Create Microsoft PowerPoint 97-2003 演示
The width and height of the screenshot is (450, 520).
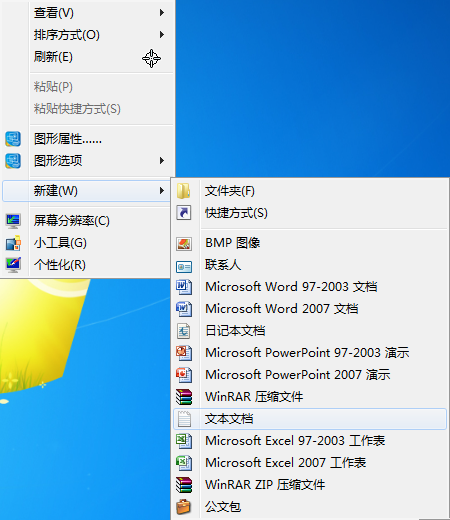pyautogui.click(x=310, y=353)
